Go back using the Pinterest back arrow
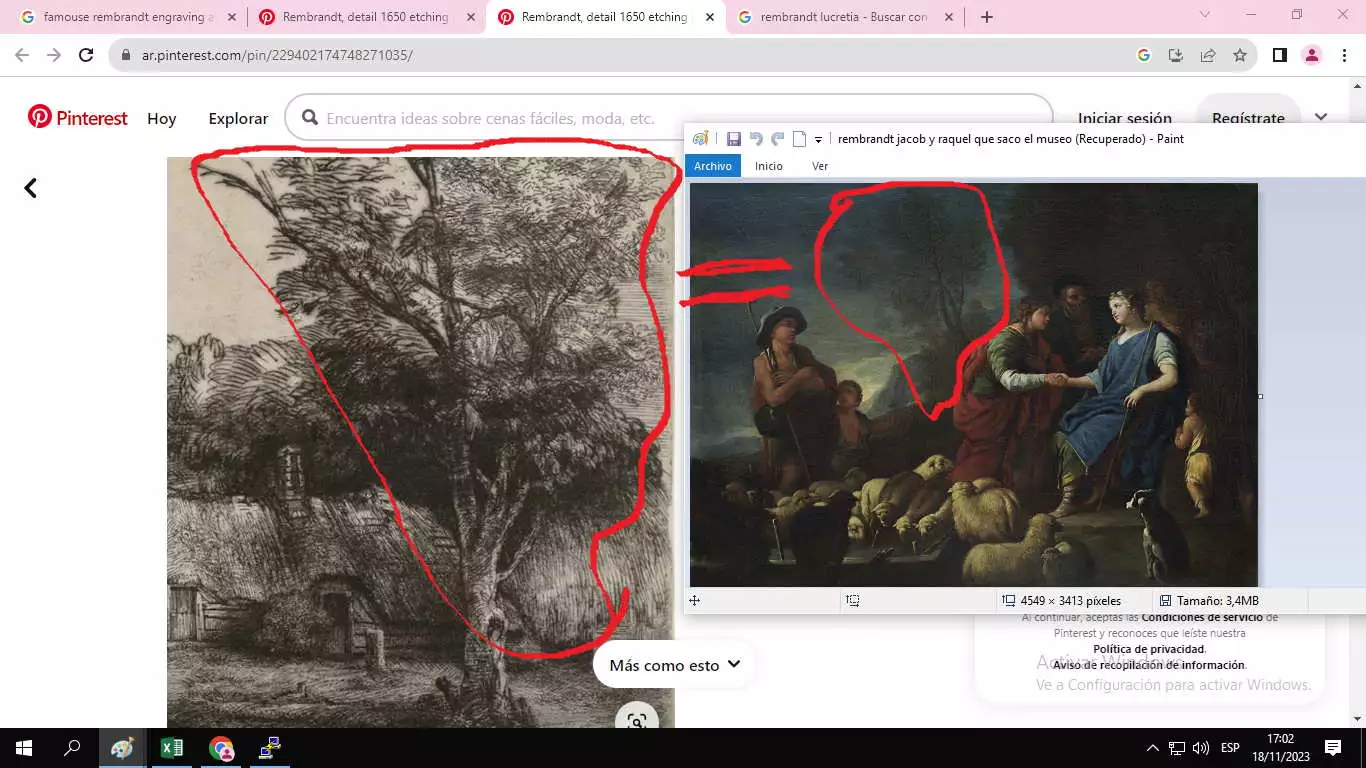 31,187
